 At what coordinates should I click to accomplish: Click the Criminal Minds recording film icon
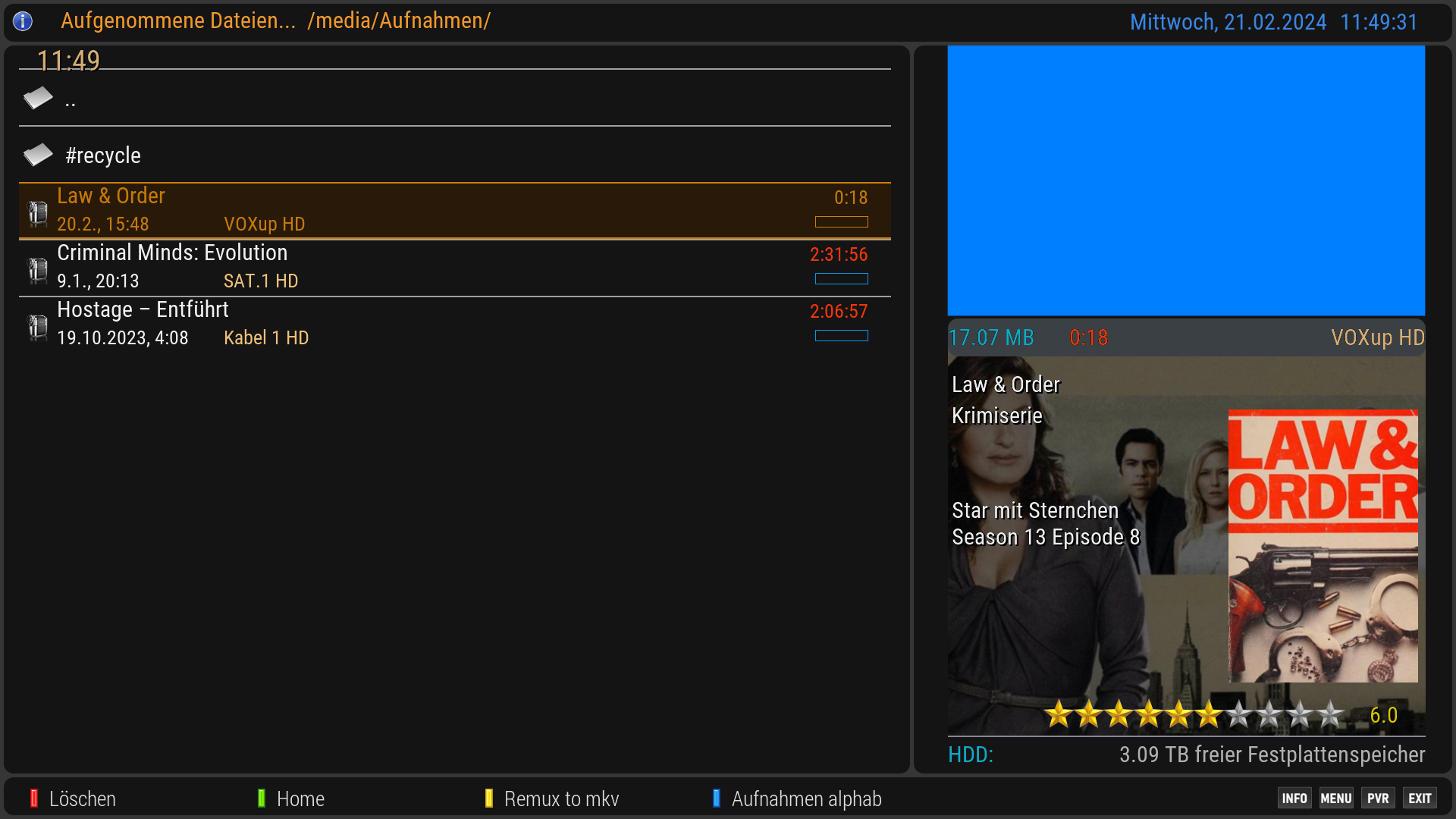[38, 270]
